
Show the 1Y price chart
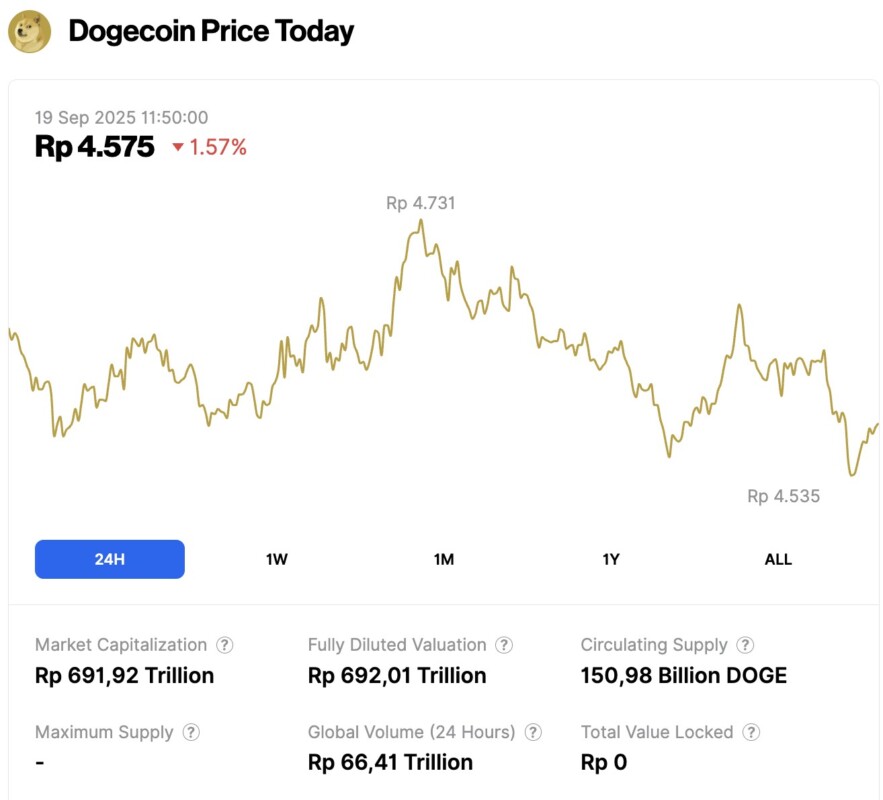pyautogui.click(x=611, y=559)
